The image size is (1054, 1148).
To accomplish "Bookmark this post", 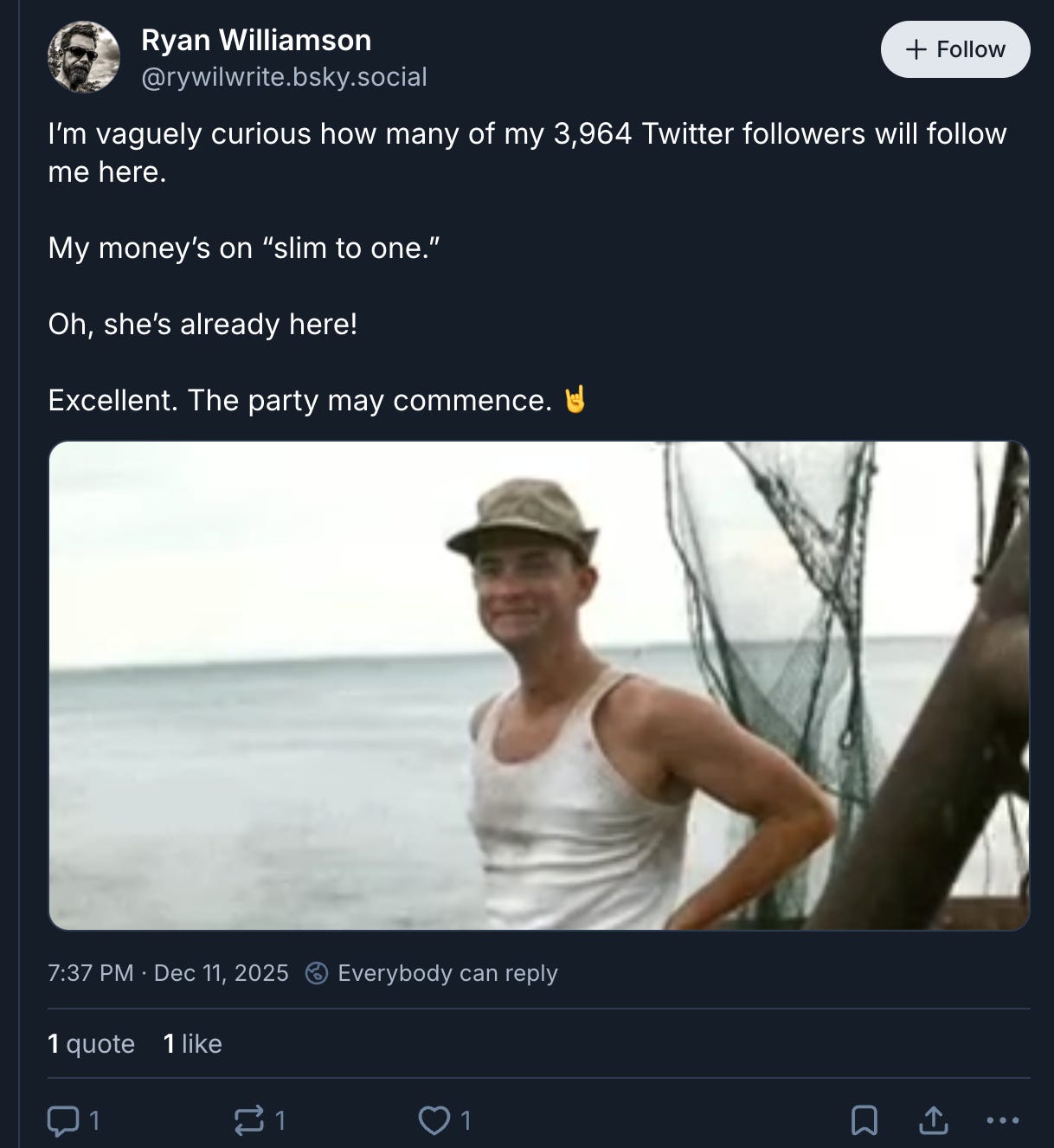I will (864, 1121).
